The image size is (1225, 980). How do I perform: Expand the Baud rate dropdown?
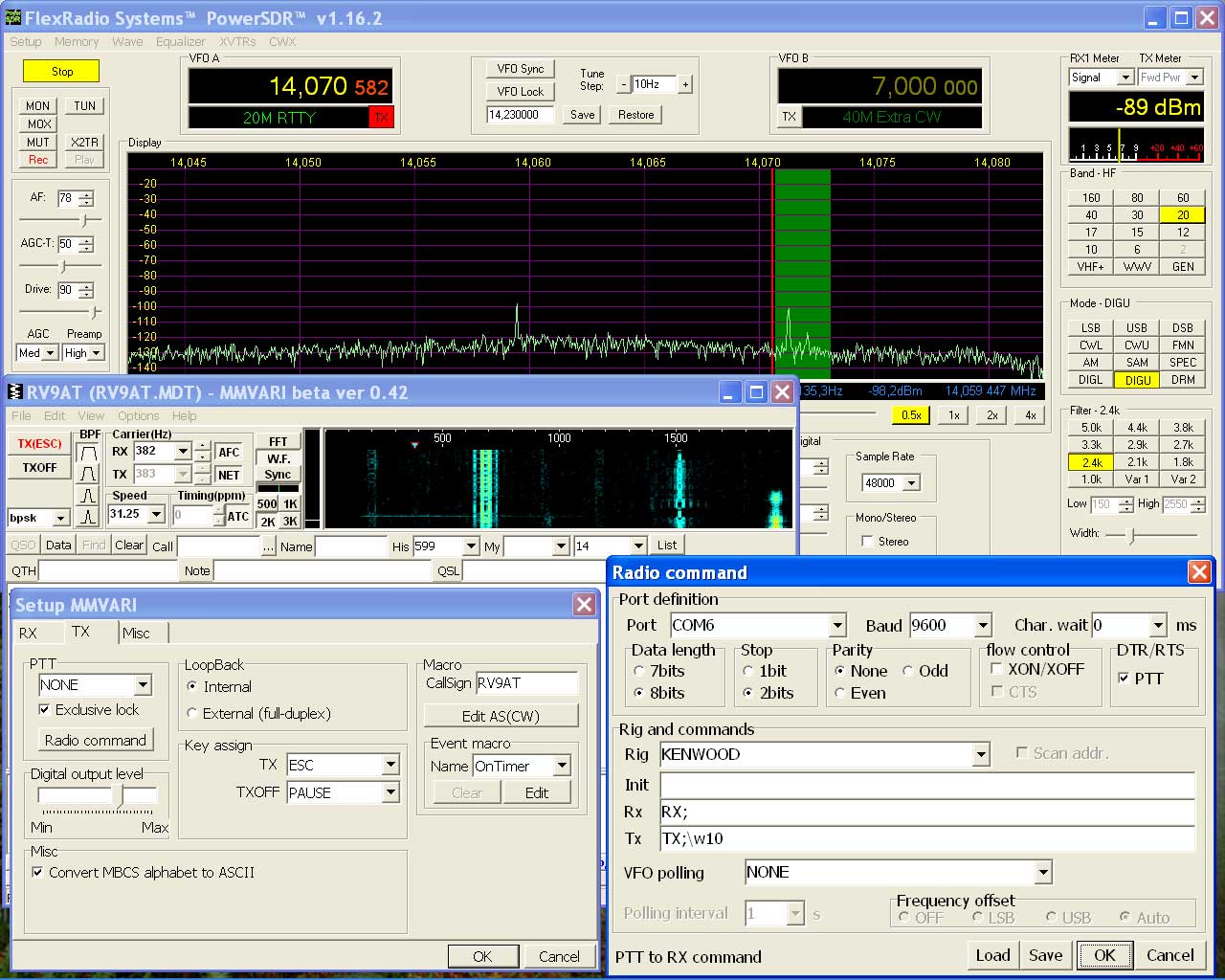(983, 626)
